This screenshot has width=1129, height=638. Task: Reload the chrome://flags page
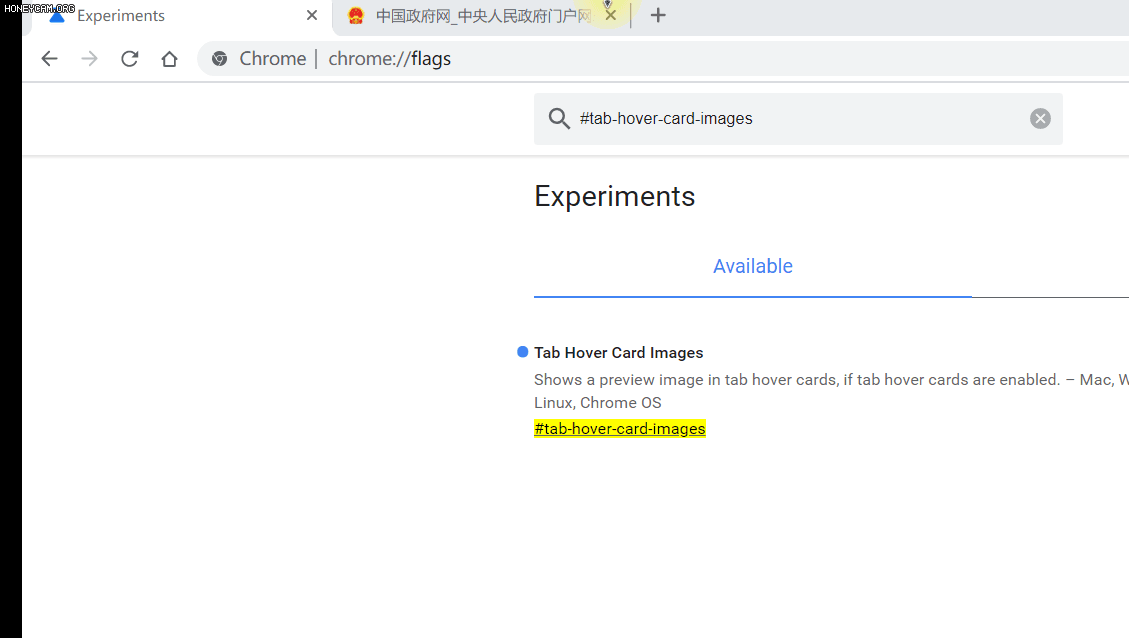[129, 58]
